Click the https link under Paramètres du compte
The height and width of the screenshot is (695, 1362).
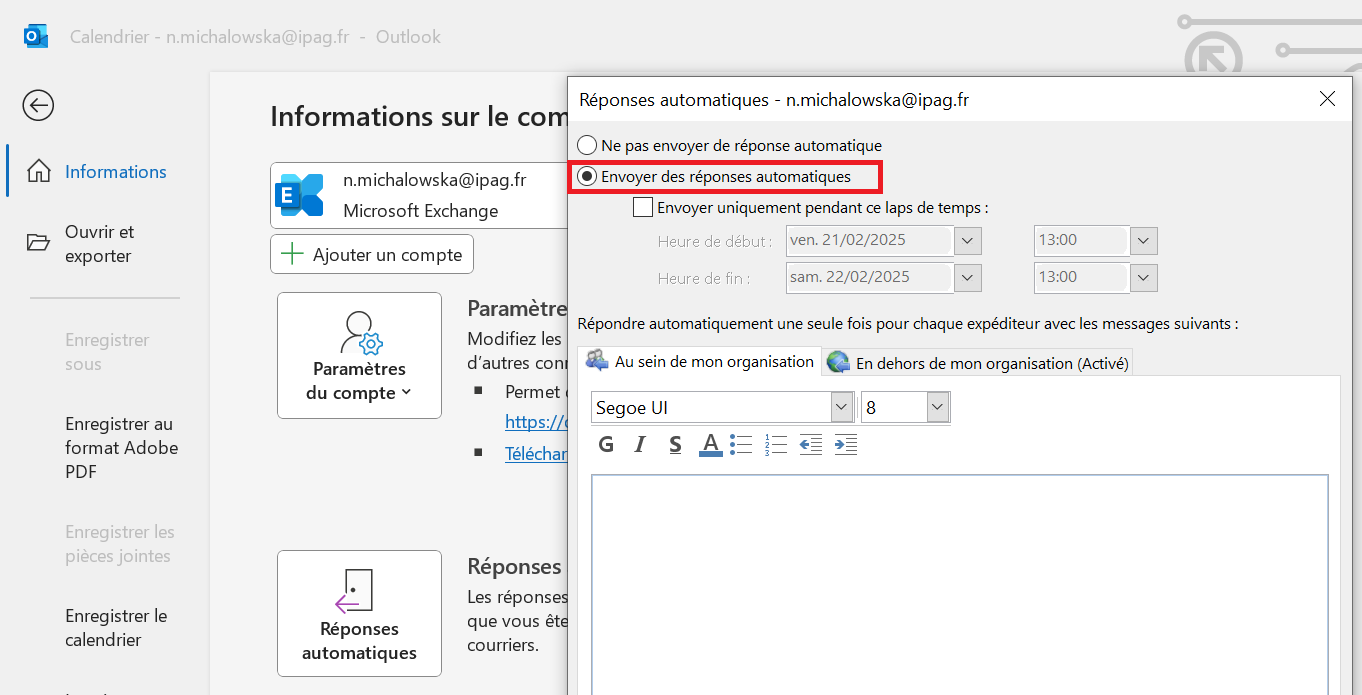pyautogui.click(x=536, y=422)
